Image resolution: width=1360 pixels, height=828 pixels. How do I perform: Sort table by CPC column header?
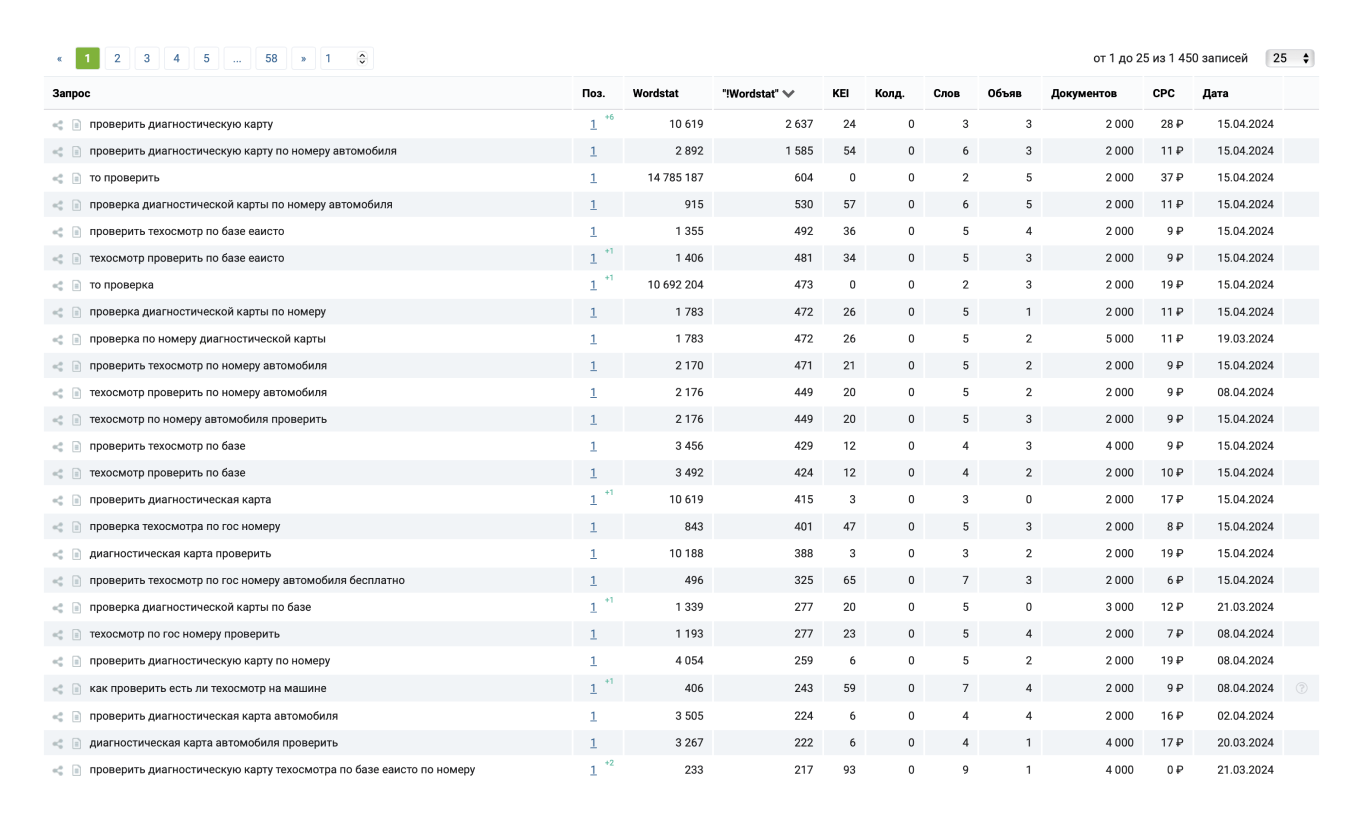[x=1163, y=94]
